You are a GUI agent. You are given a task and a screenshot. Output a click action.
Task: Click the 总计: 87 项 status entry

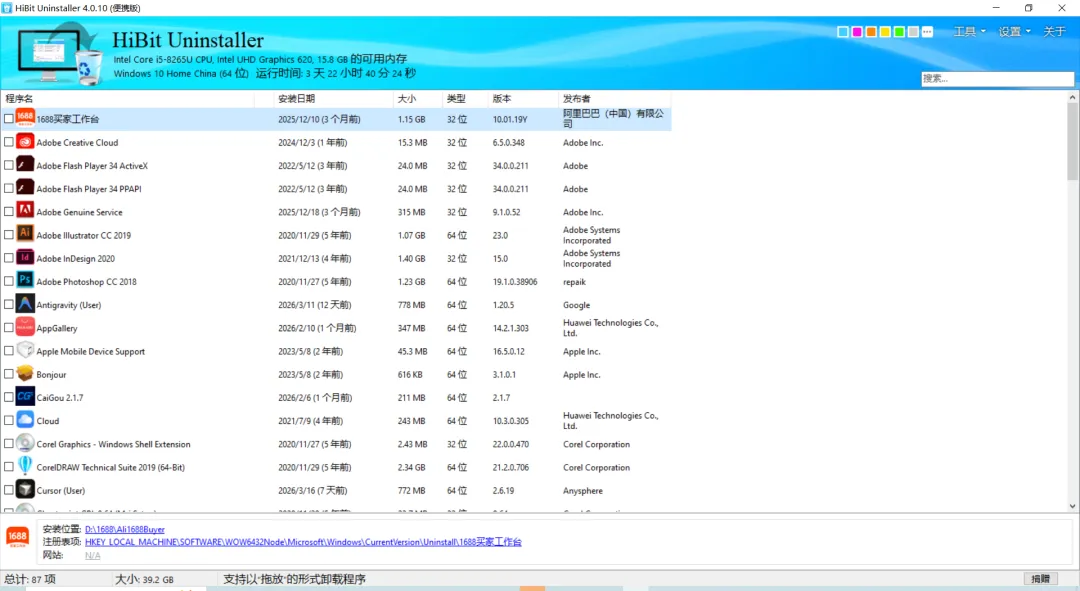pyautogui.click(x=30, y=579)
